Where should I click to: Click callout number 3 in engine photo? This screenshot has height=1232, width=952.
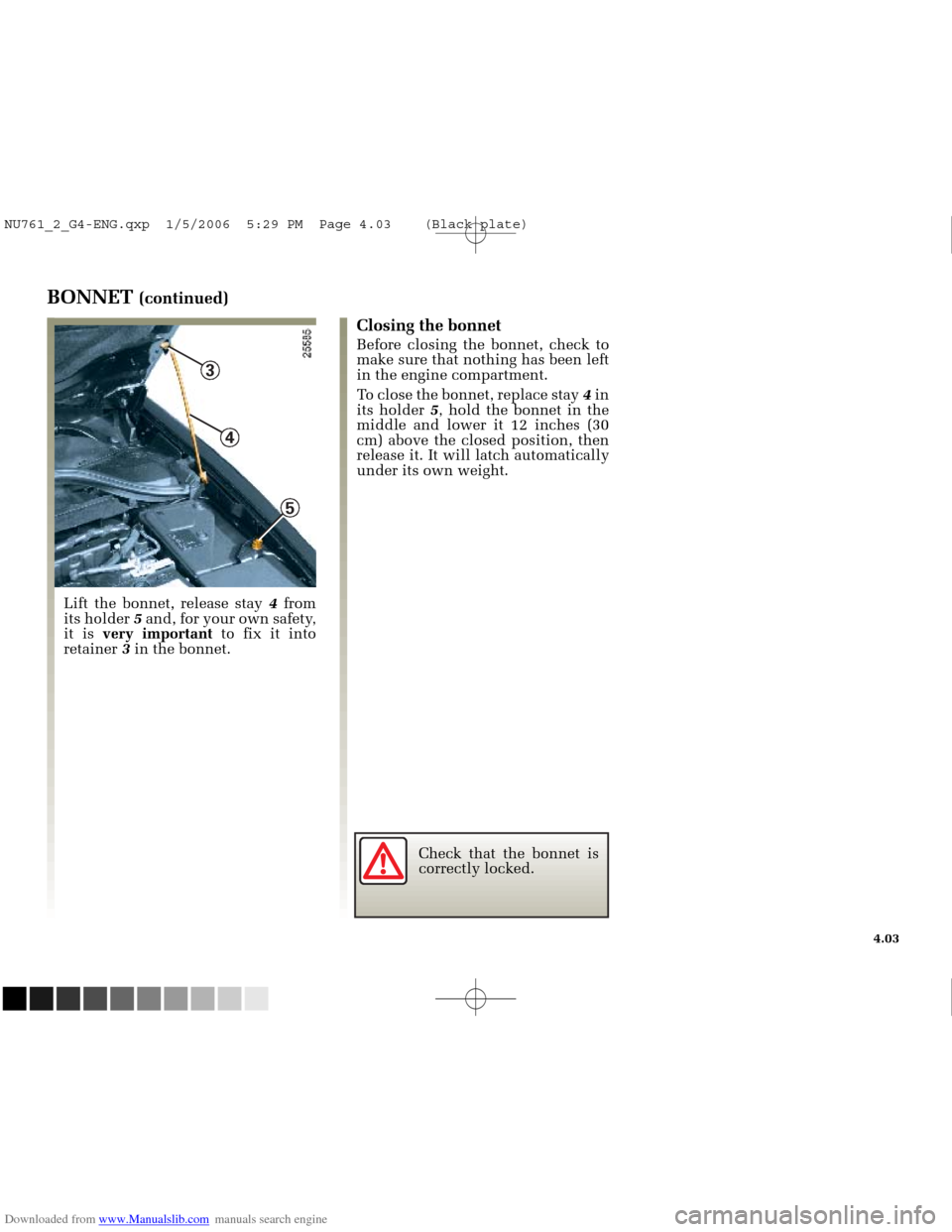210,370
